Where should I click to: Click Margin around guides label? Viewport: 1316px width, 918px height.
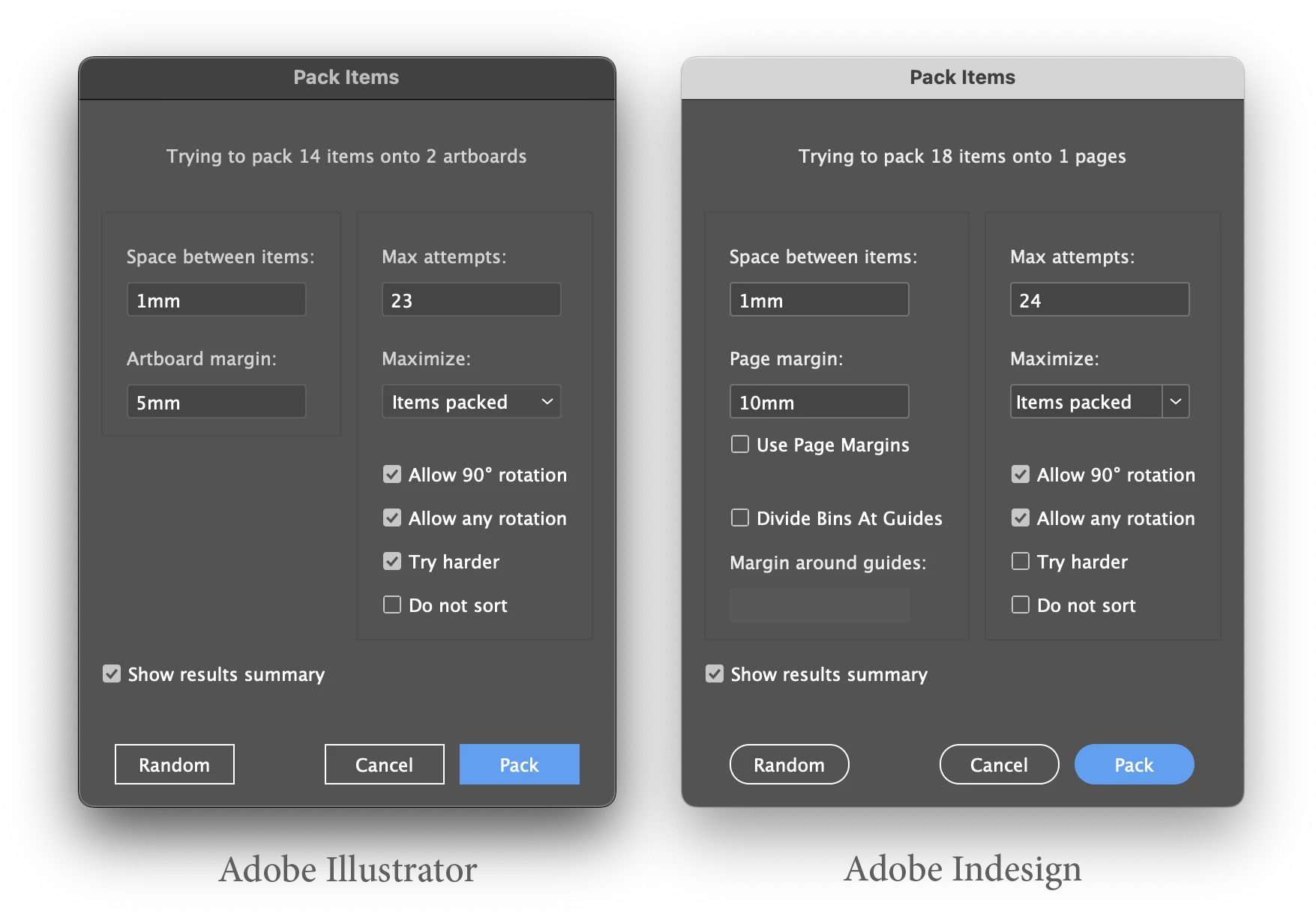[828, 562]
